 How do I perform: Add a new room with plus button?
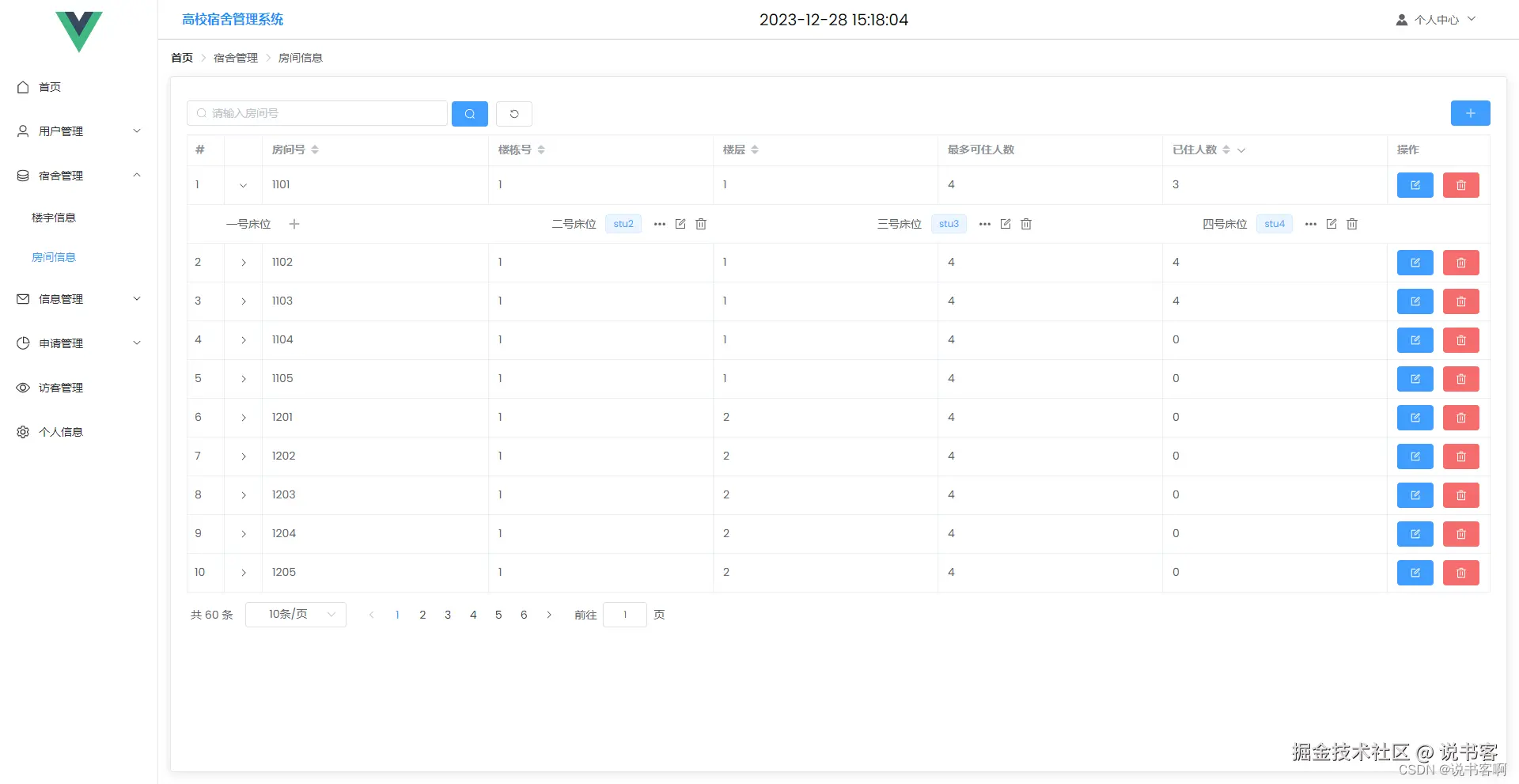(1470, 113)
